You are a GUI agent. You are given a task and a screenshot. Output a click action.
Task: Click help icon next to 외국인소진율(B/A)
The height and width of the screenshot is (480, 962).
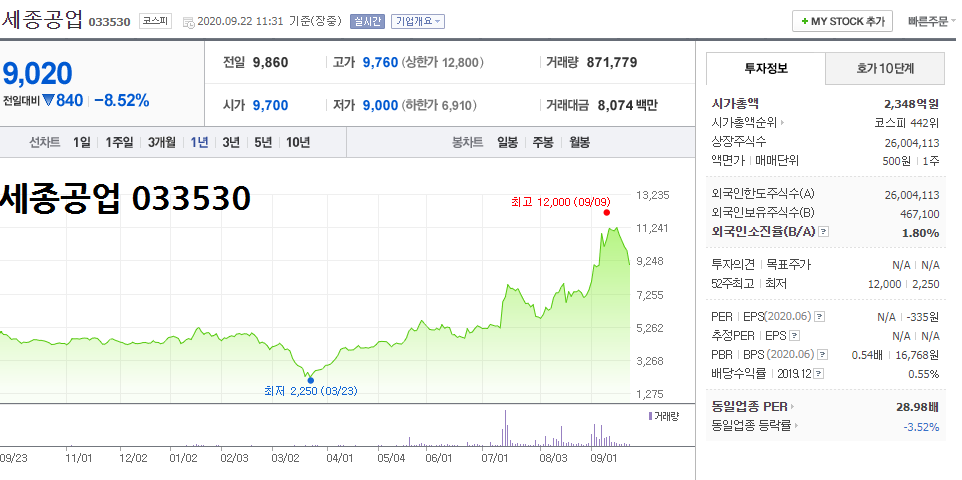pyautogui.click(x=824, y=232)
